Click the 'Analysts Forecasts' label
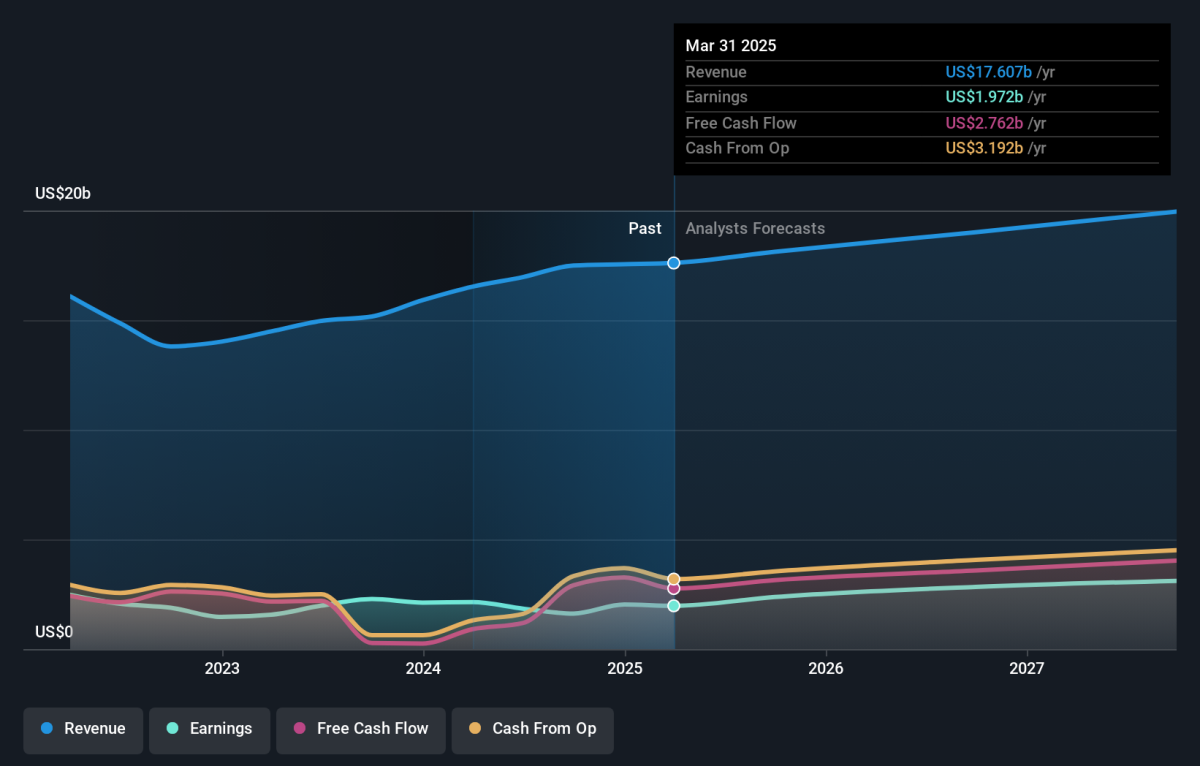This screenshot has height=766, width=1200. coord(755,229)
